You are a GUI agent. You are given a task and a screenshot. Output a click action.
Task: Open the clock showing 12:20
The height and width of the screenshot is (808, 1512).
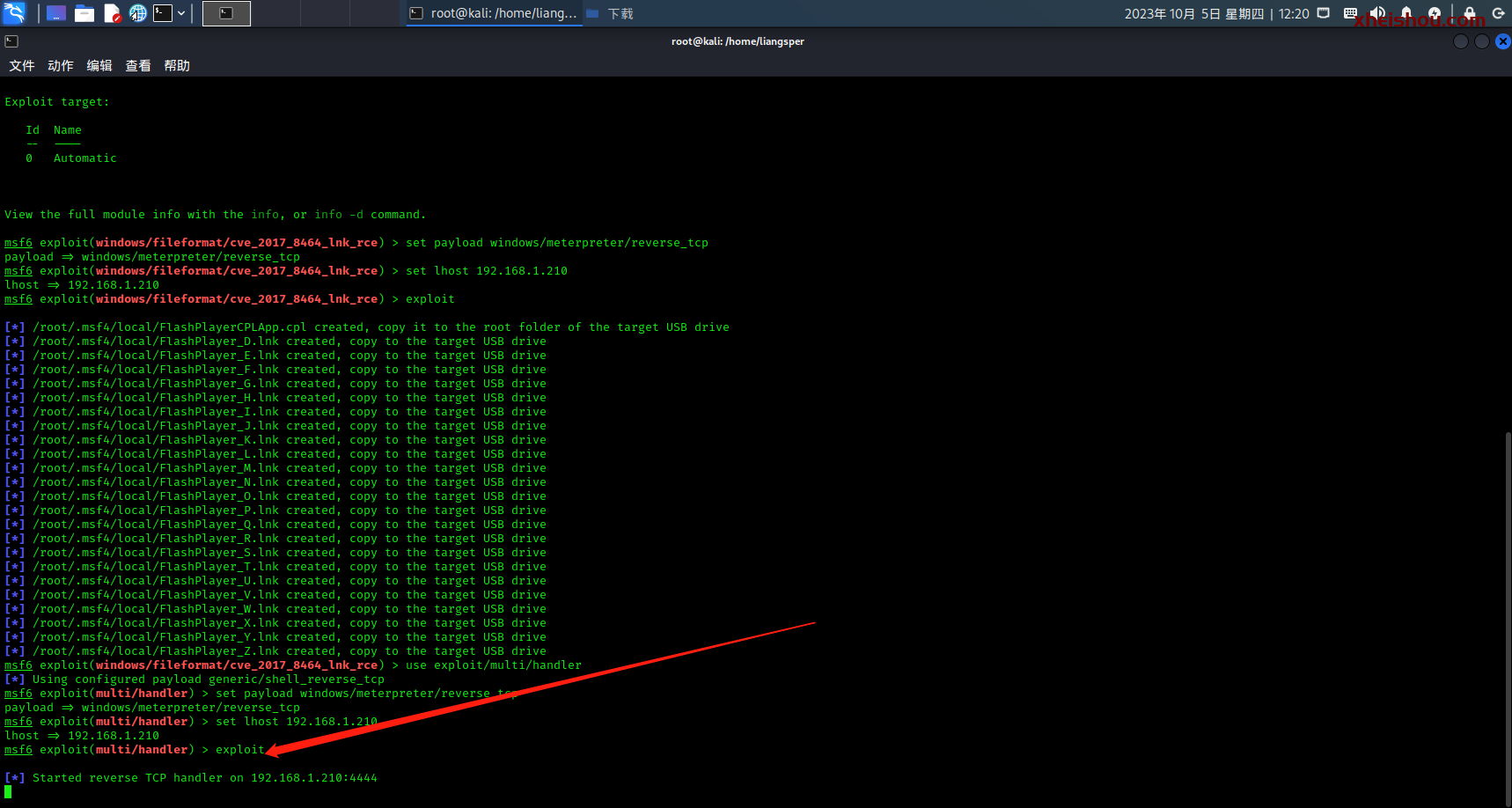tap(1216, 14)
